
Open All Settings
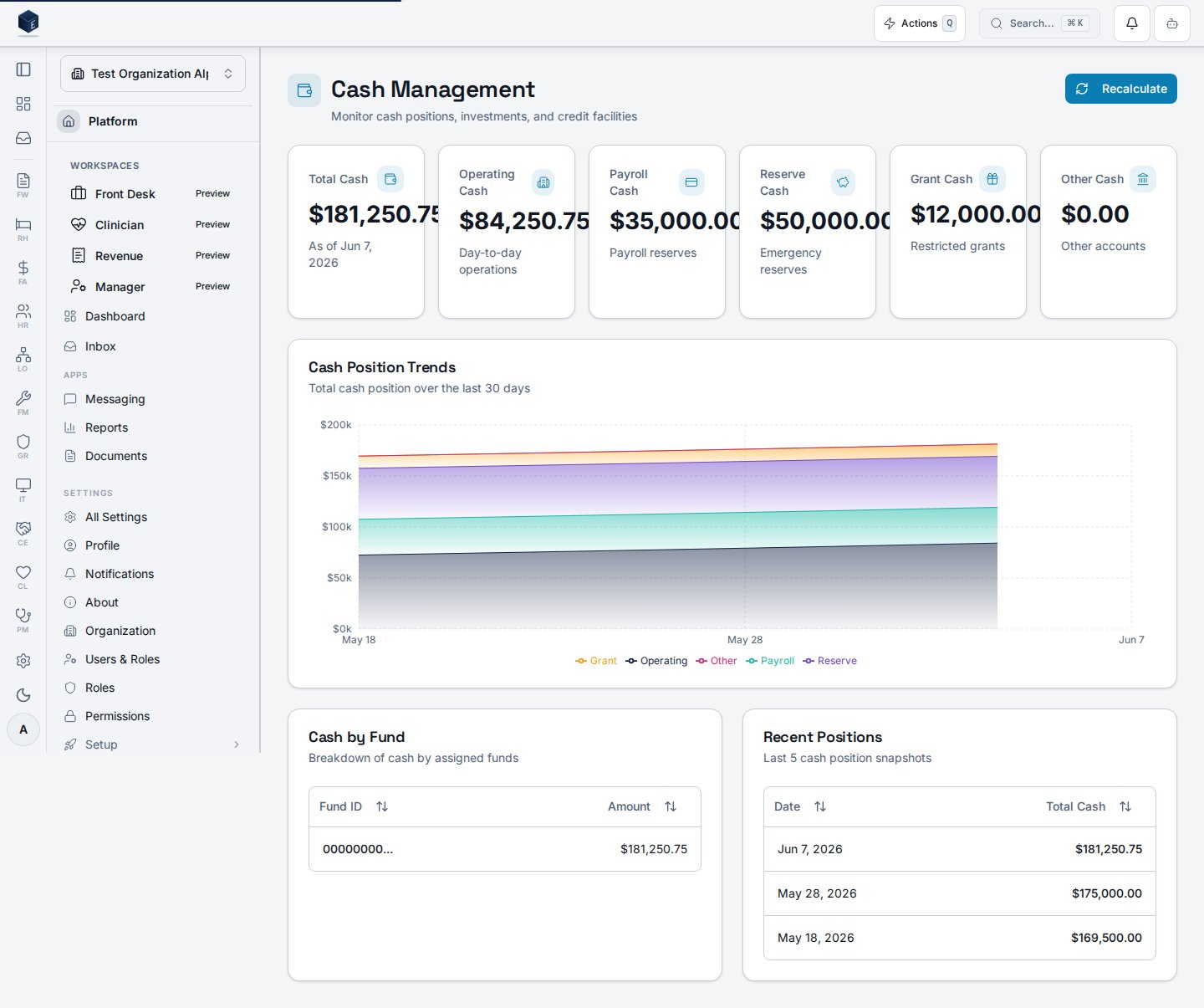pos(153,517)
